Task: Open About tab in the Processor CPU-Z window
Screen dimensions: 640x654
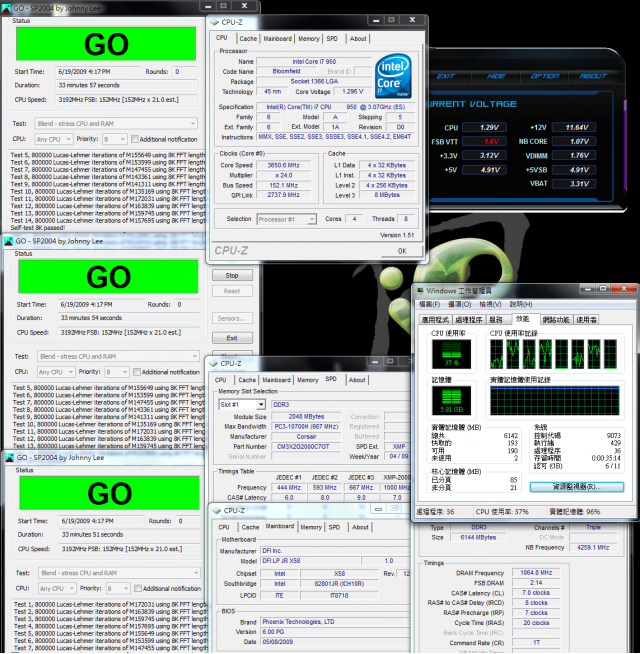Action: coord(358,38)
